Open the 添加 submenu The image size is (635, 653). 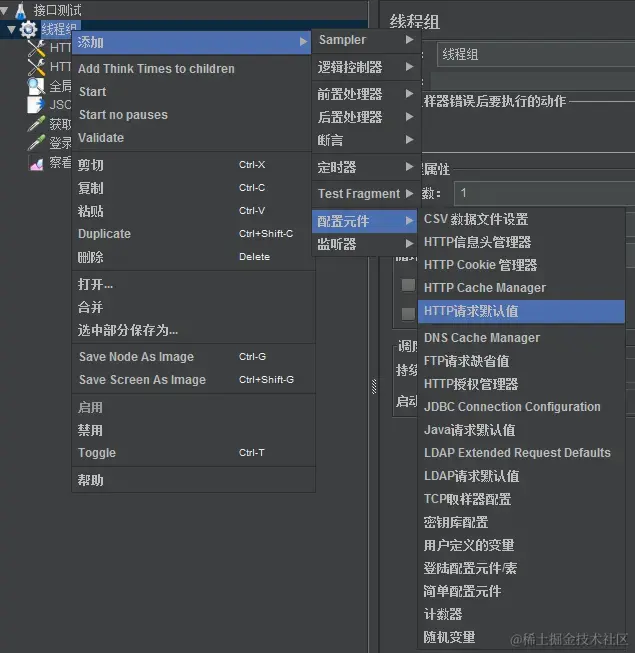[192, 42]
